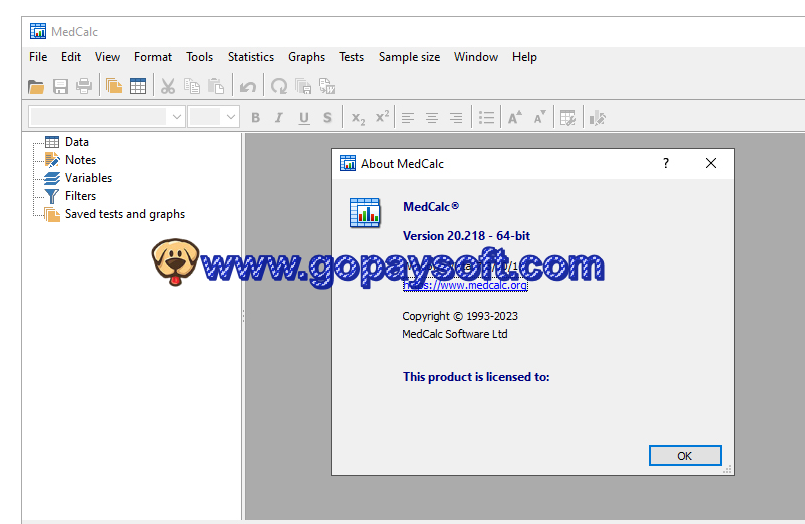The image size is (805, 524).
Task: Click the format graph icon
Action: (598, 118)
